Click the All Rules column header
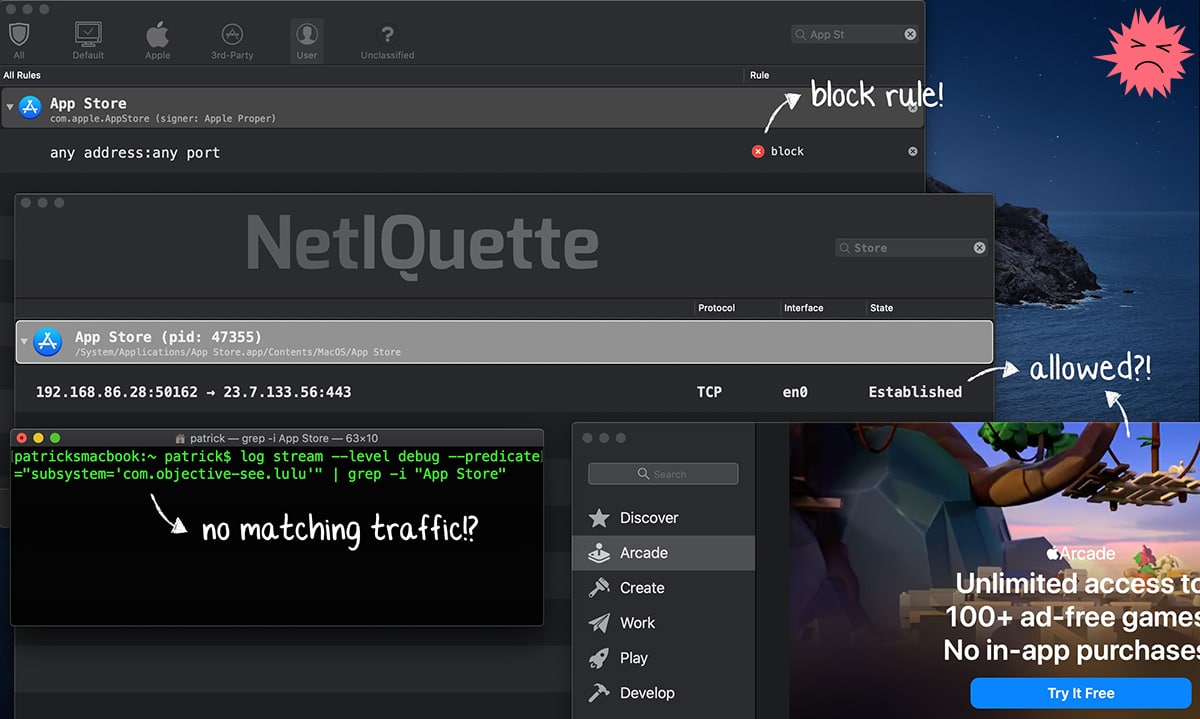1200x719 pixels. click(x=22, y=75)
